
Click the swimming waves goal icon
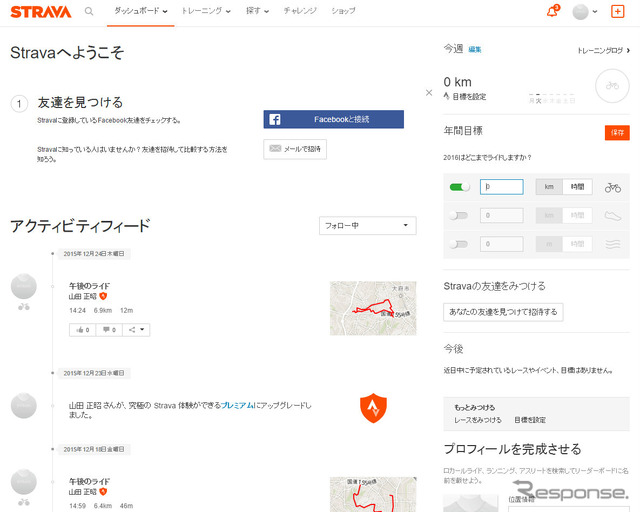tap(613, 244)
